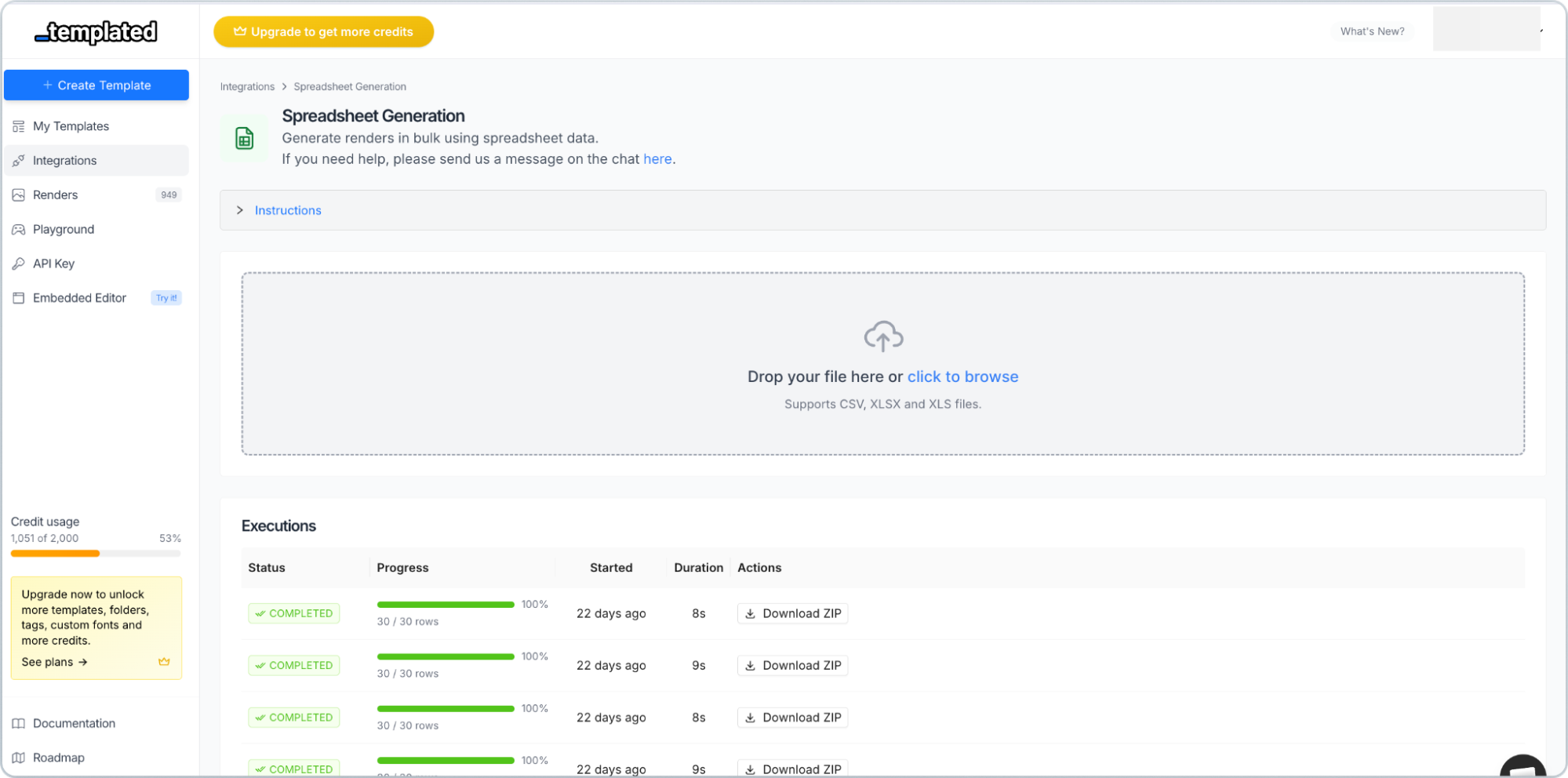Image resolution: width=1568 pixels, height=778 pixels.
Task: Click the Templated logo
Action: coord(96,31)
